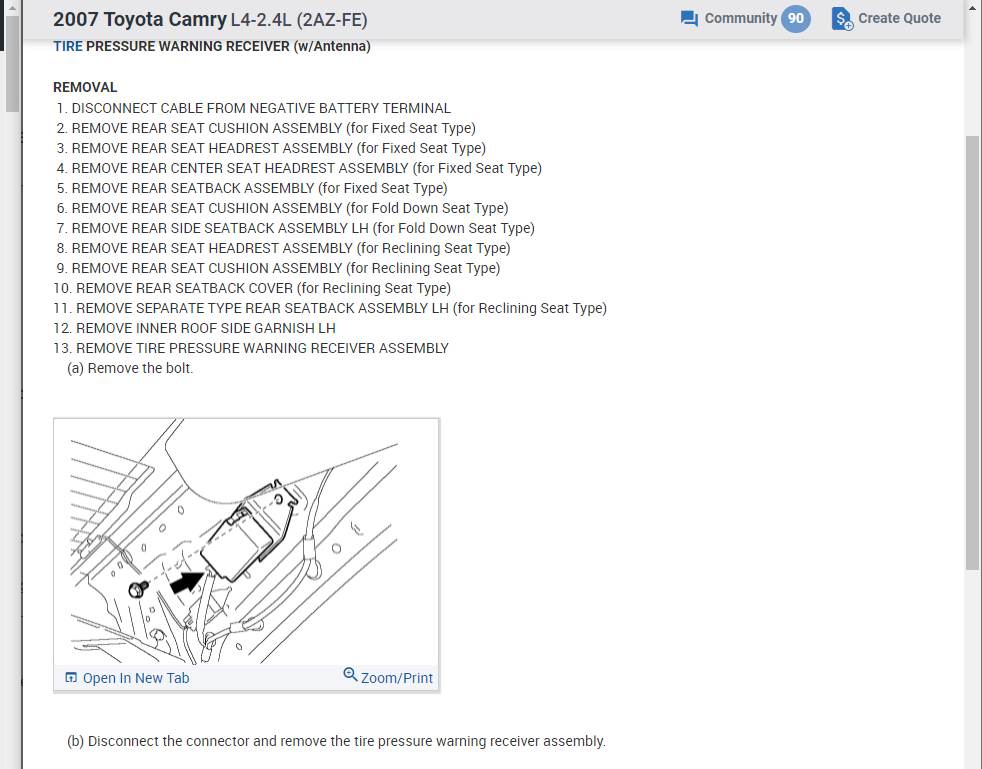The image size is (982, 769).
Task: Click the Community label
Action: (x=741, y=19)
